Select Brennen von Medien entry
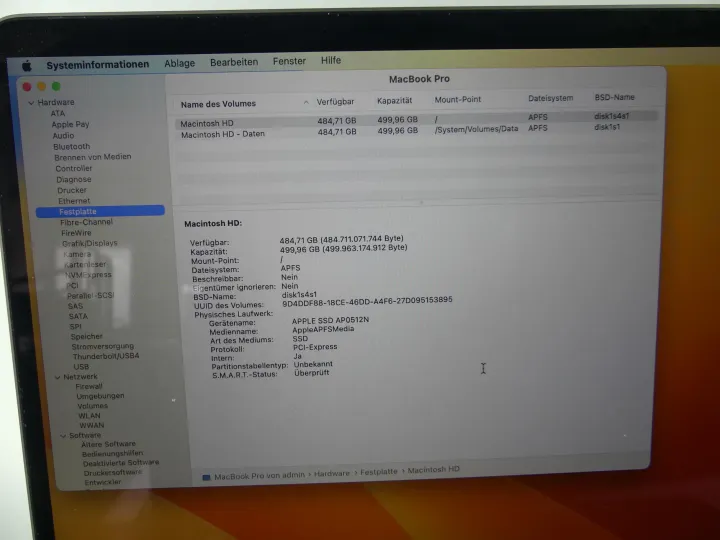This screenshot has width=720, height=540. [93, 157]
